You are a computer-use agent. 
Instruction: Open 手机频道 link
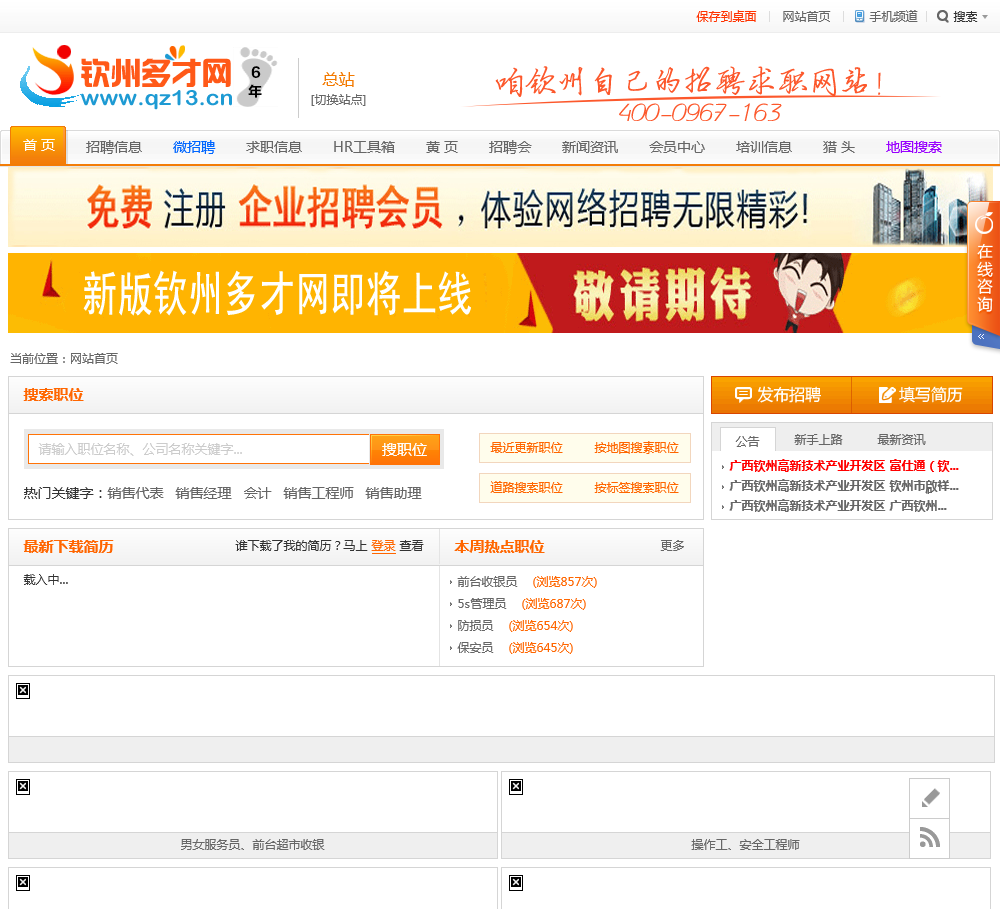pos(893,17)
